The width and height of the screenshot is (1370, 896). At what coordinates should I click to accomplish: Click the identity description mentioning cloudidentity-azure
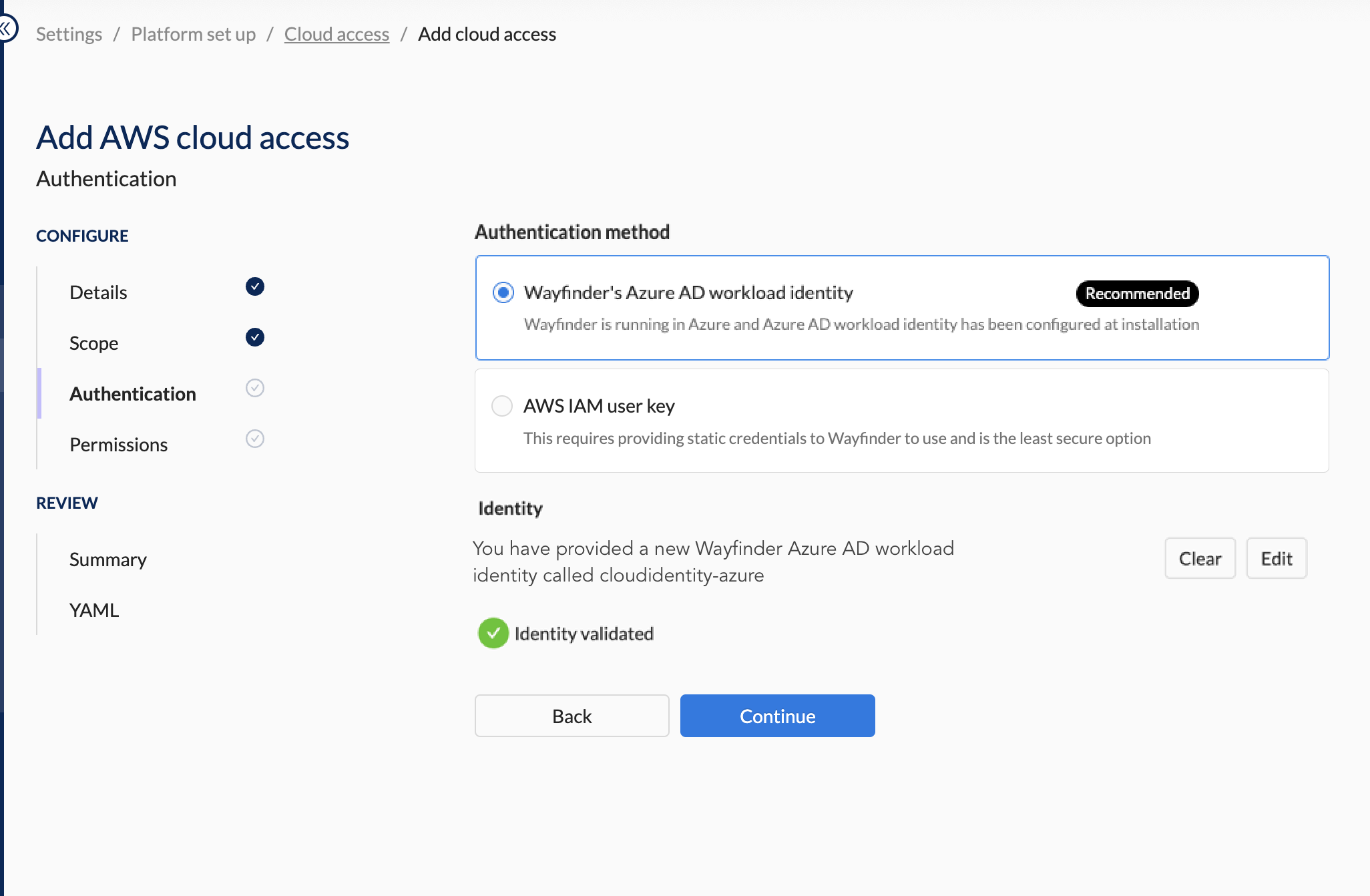[x=714, y=562]
